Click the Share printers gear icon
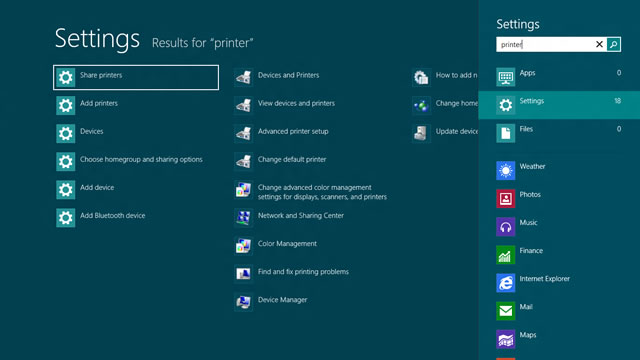This screenshot has height=360, width=640. point(65,77)
